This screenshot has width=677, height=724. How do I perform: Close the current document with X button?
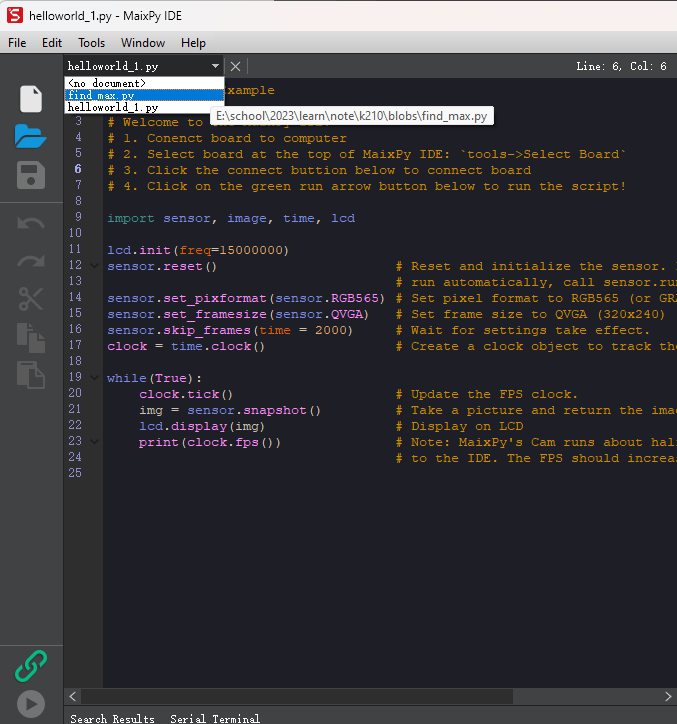(x=236, y=66)
